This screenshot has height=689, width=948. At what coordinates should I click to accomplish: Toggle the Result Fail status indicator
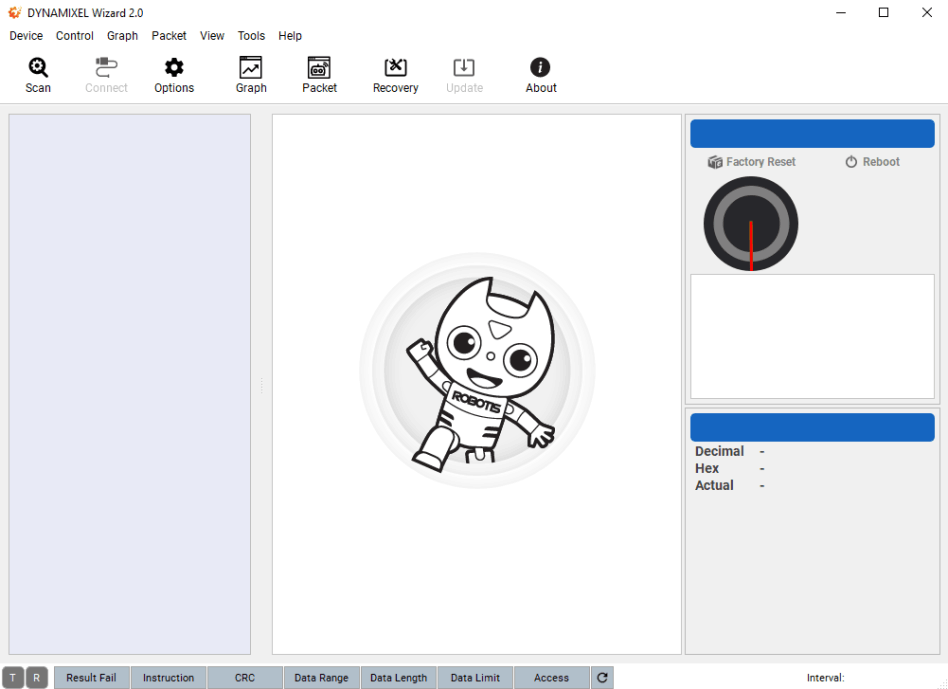point(91,677)
